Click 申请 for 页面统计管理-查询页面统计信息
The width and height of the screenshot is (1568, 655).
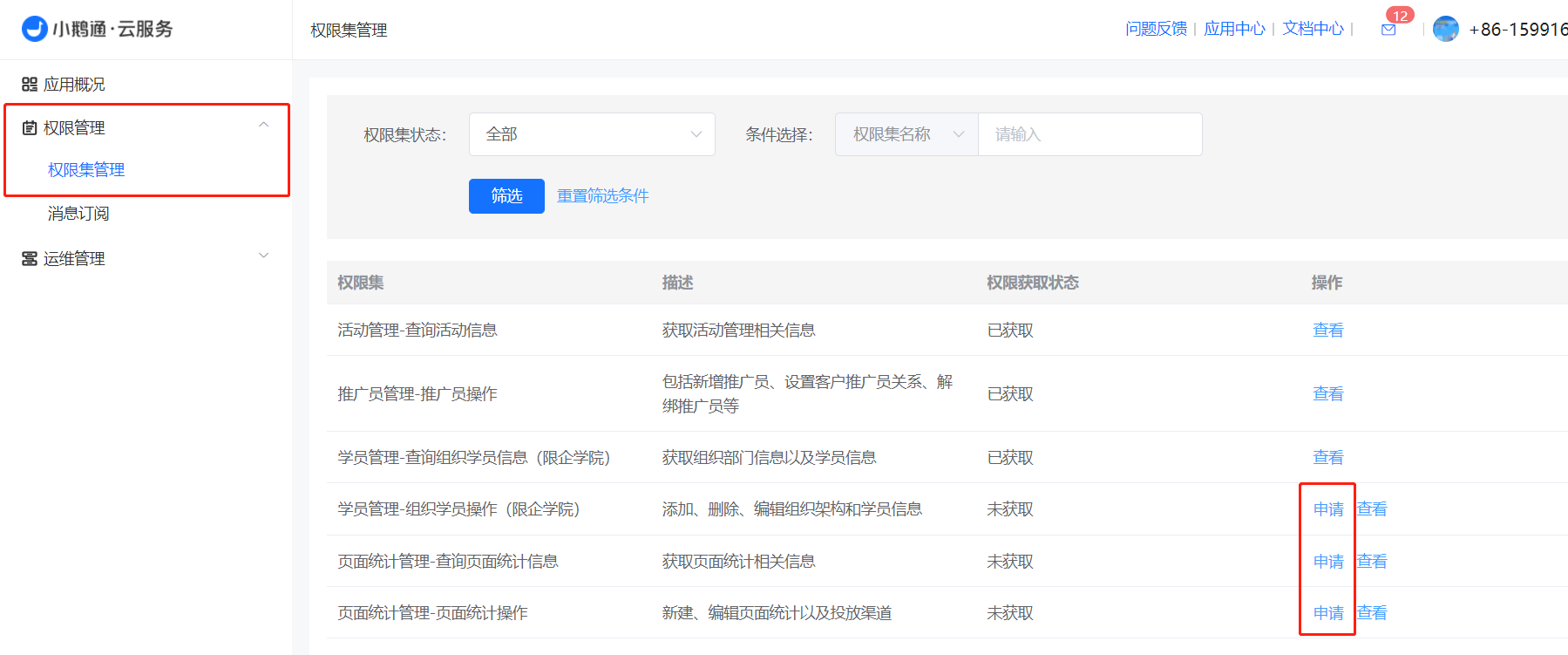point(1328,562)
